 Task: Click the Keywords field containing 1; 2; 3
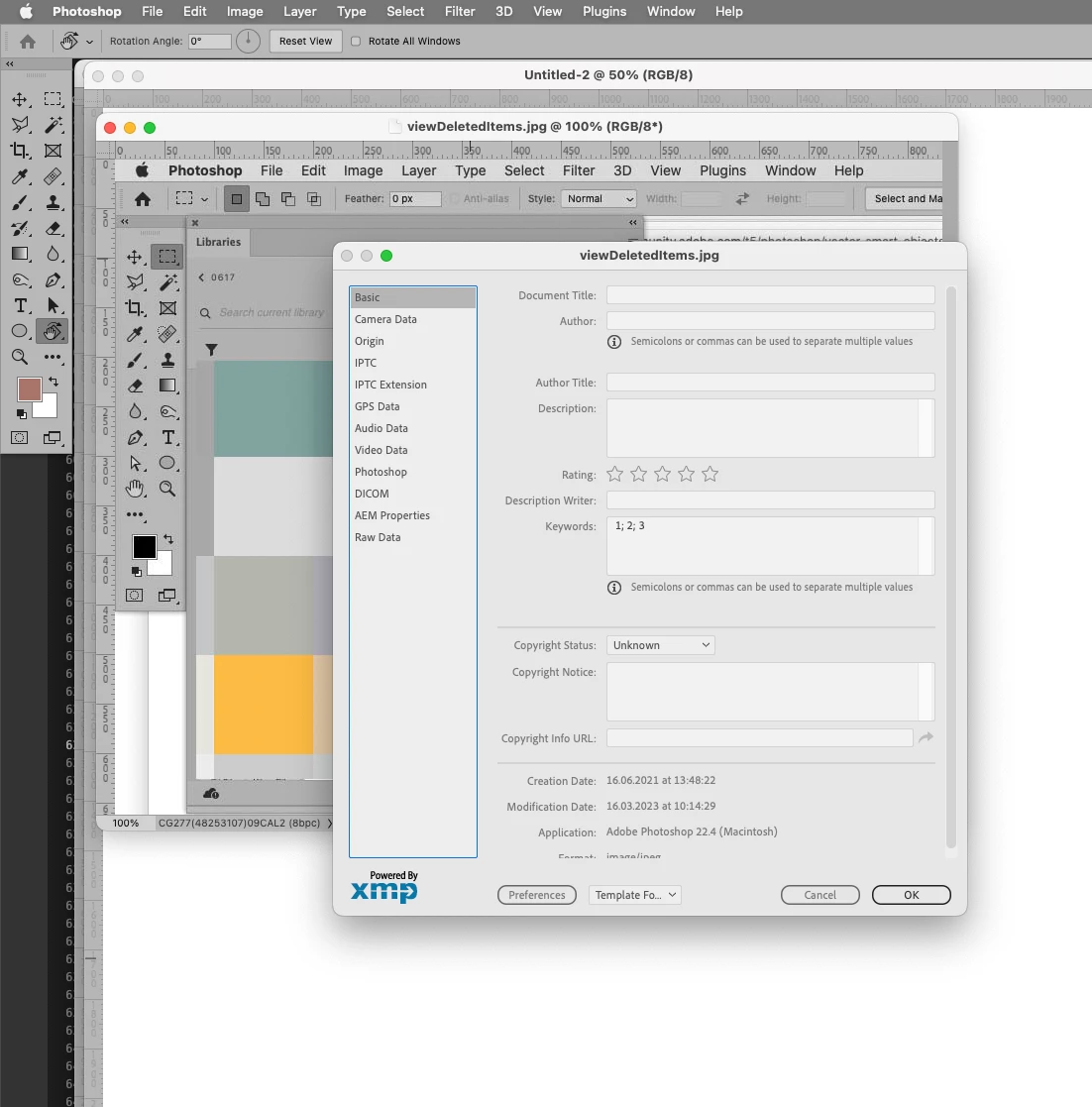click(771, 546)
